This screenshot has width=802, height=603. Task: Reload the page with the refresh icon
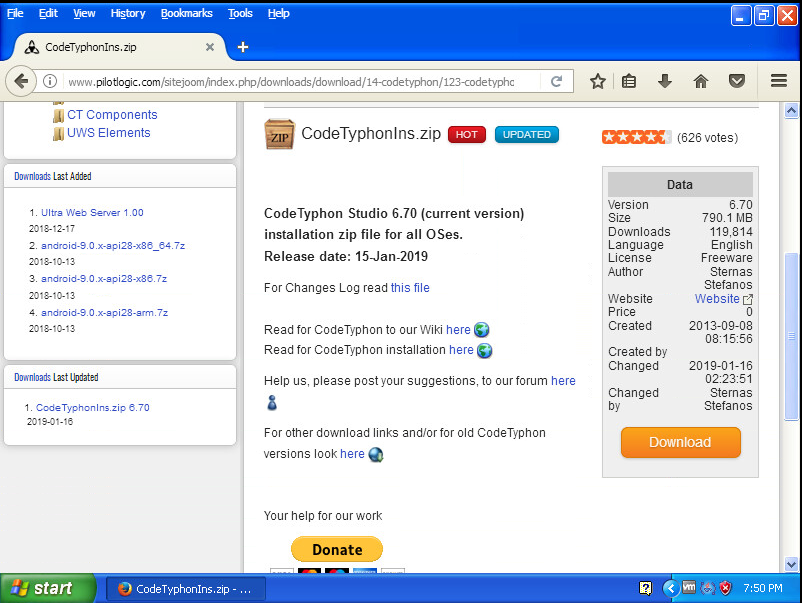556,81
